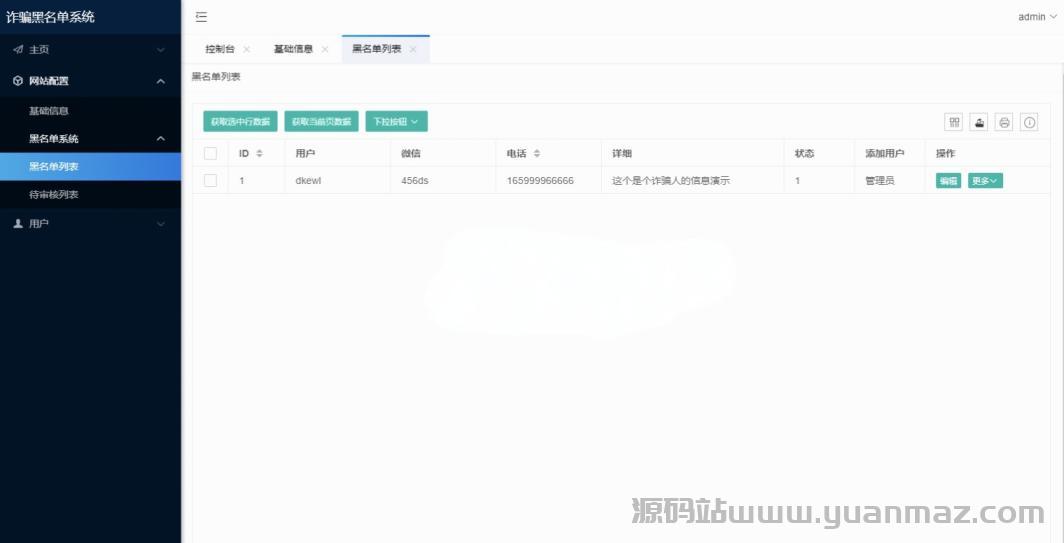Open the column filter grid icon
Viewport: 1064px width, 543px height.
point(954,122)
